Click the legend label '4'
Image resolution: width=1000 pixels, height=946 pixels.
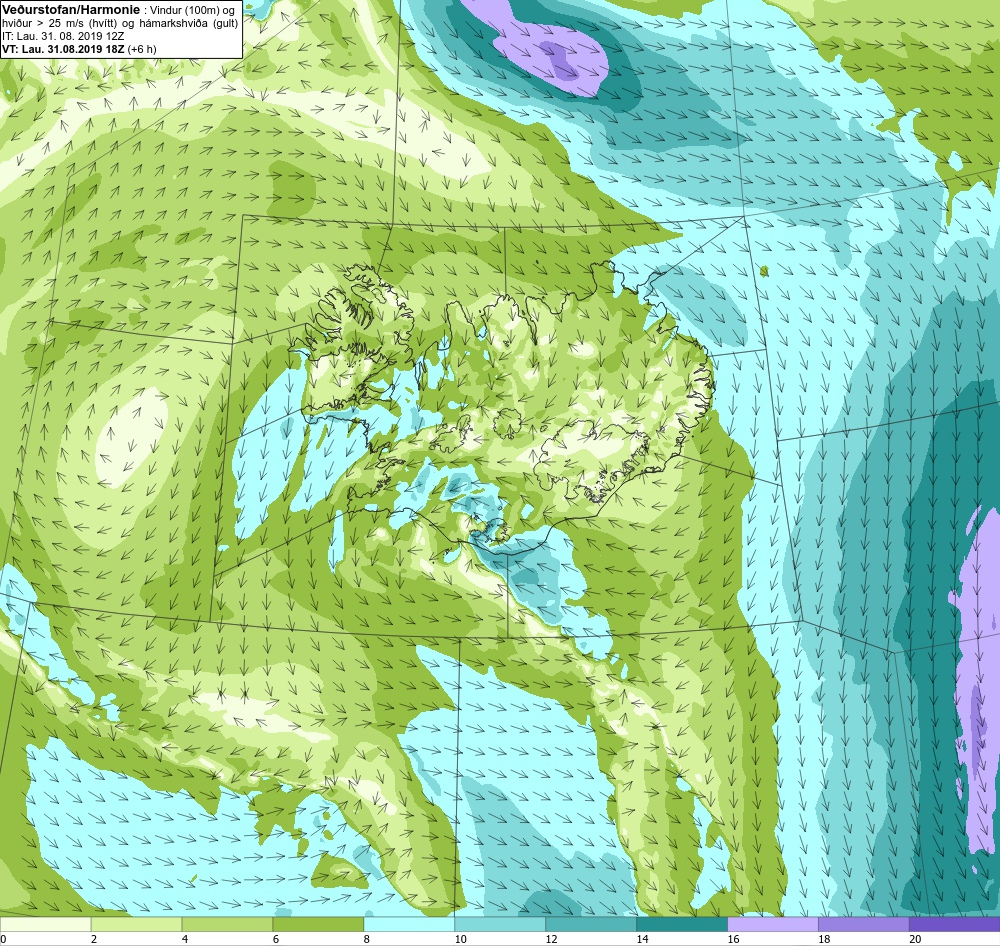185,939
